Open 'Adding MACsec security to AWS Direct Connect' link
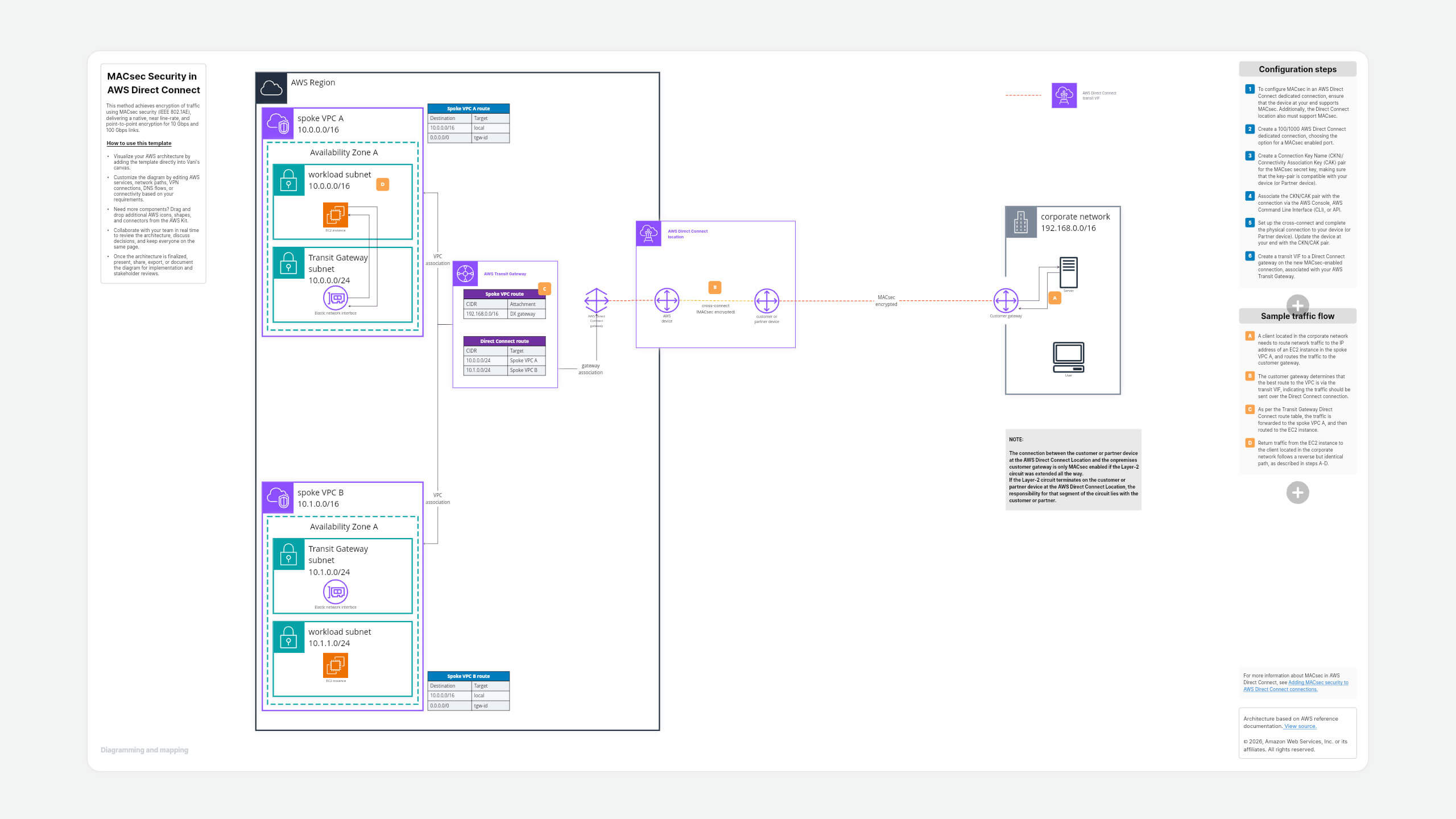Viewport: 1456px width, 819px height. tap(1296, 686)
